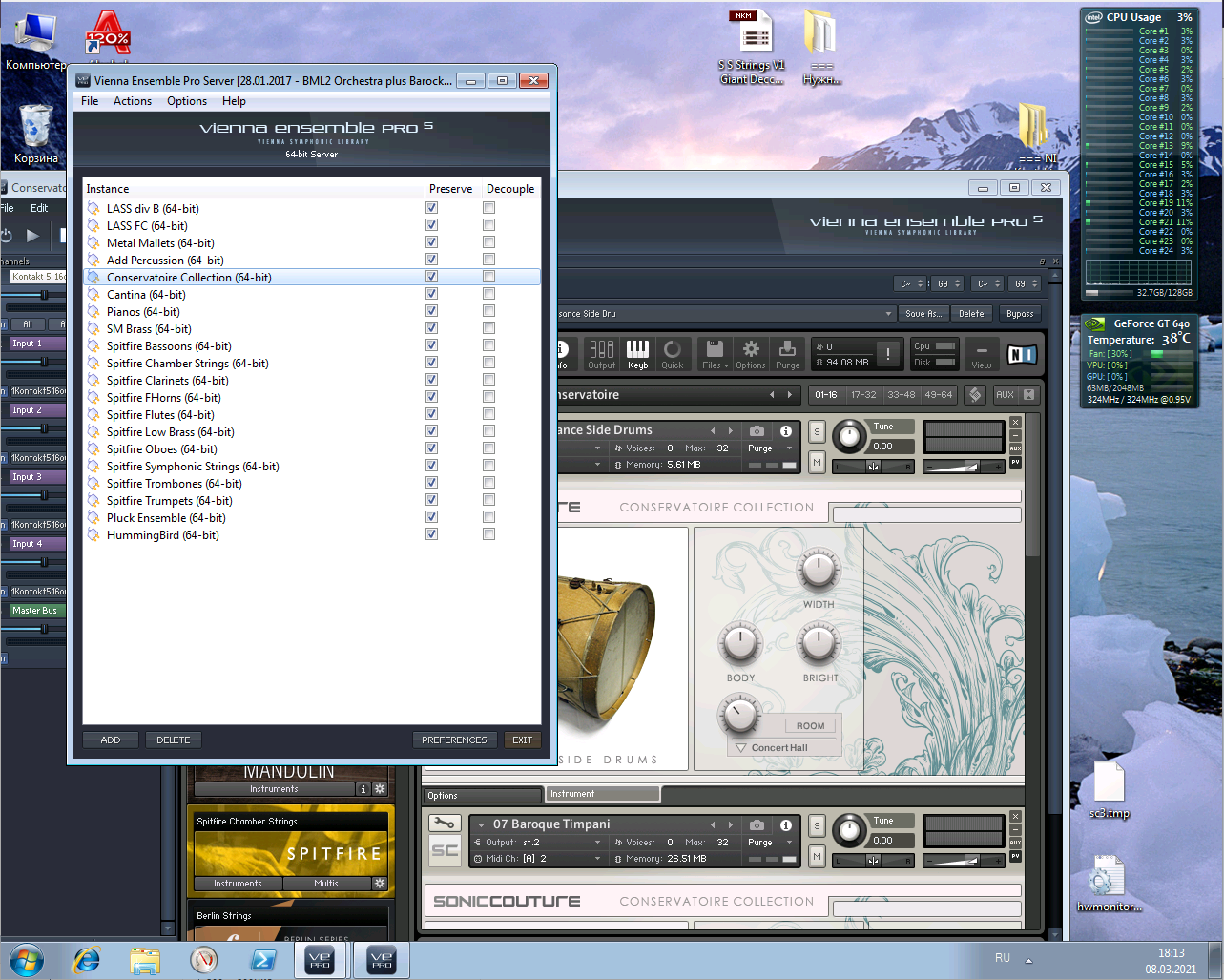Screen dimensions: 1224x980
Task: Click Save As... in the Kontakt preset bar
Action: click(923, 313)
